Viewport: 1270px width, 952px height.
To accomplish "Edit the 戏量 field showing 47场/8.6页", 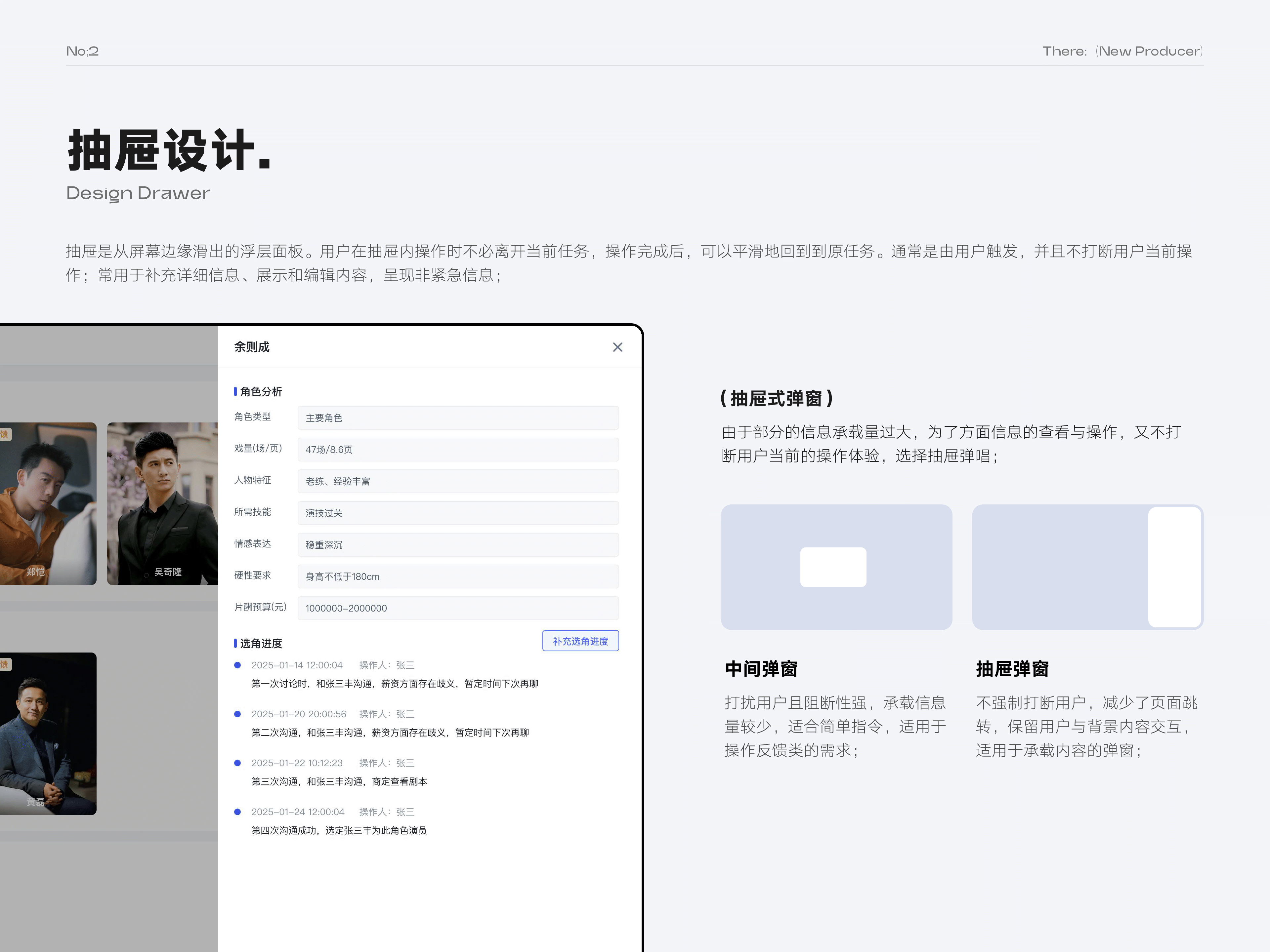I will tap(458, 449).
